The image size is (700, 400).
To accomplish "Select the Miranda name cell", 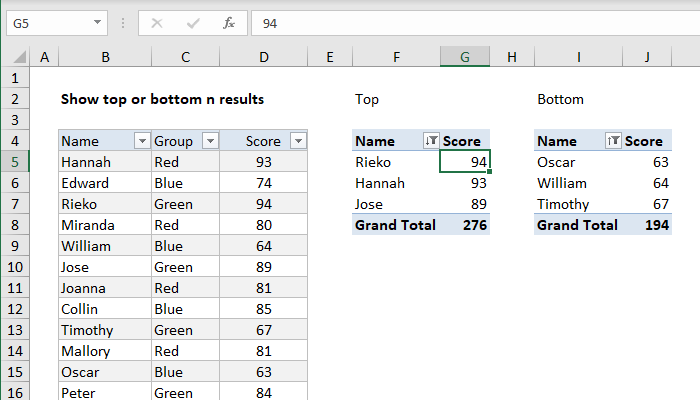I will pyautogui.click(x=105, y=225).
